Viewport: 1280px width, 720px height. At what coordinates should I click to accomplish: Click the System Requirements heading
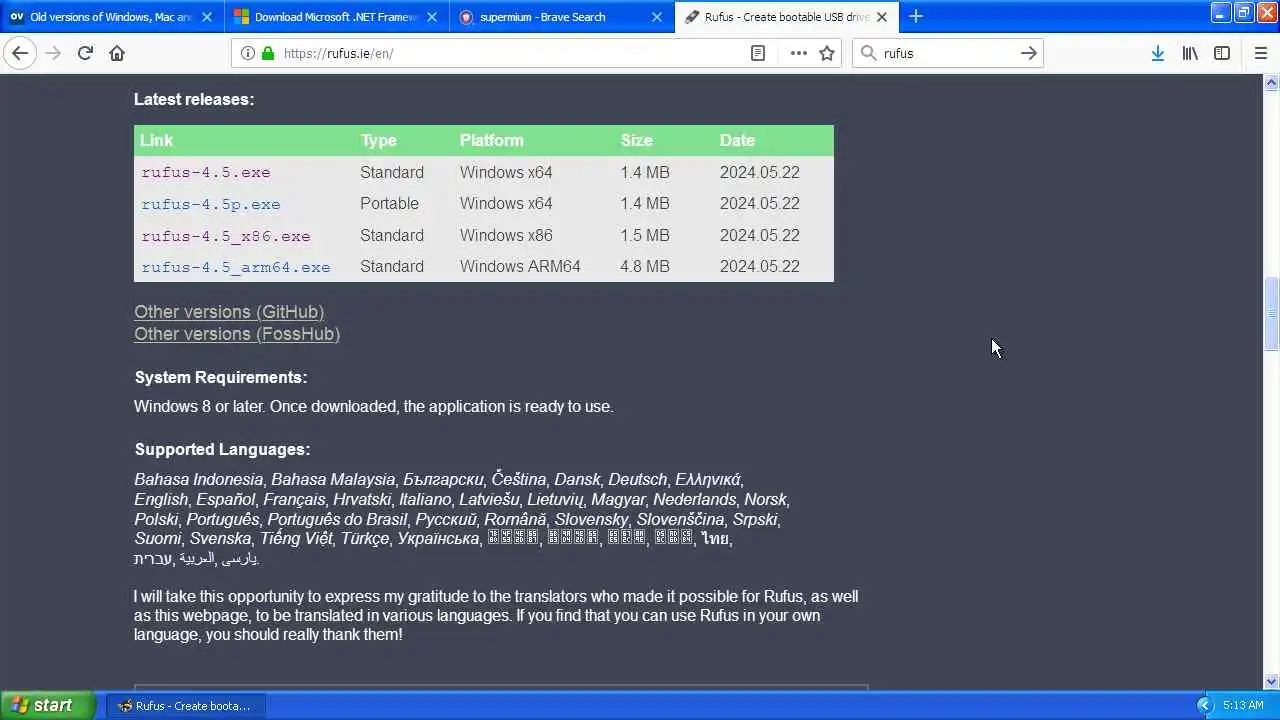tap(221, 377)
